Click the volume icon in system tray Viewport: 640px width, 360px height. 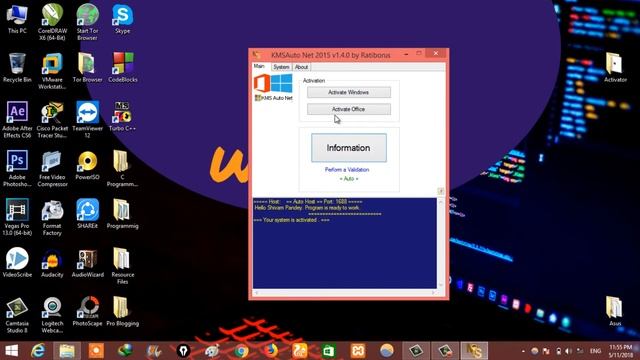(x=568, y=351)
